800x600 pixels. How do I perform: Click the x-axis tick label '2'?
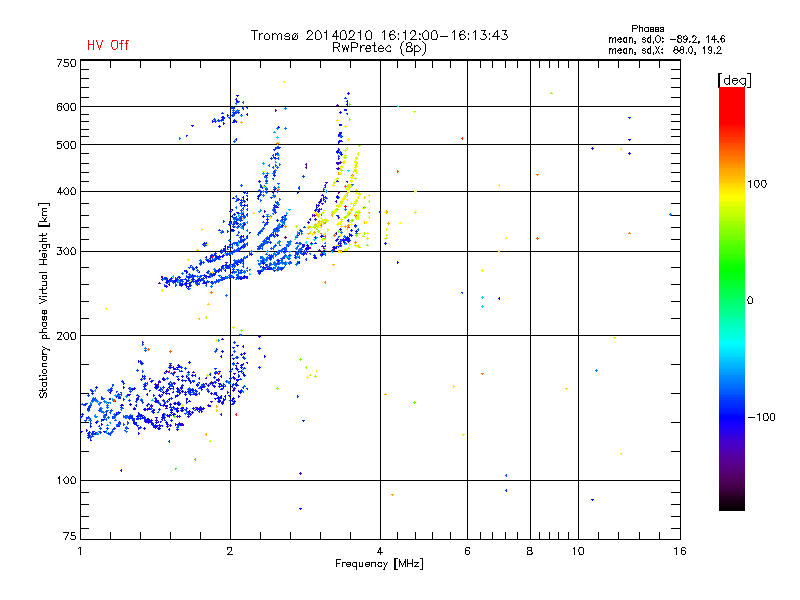coord(230,551)
